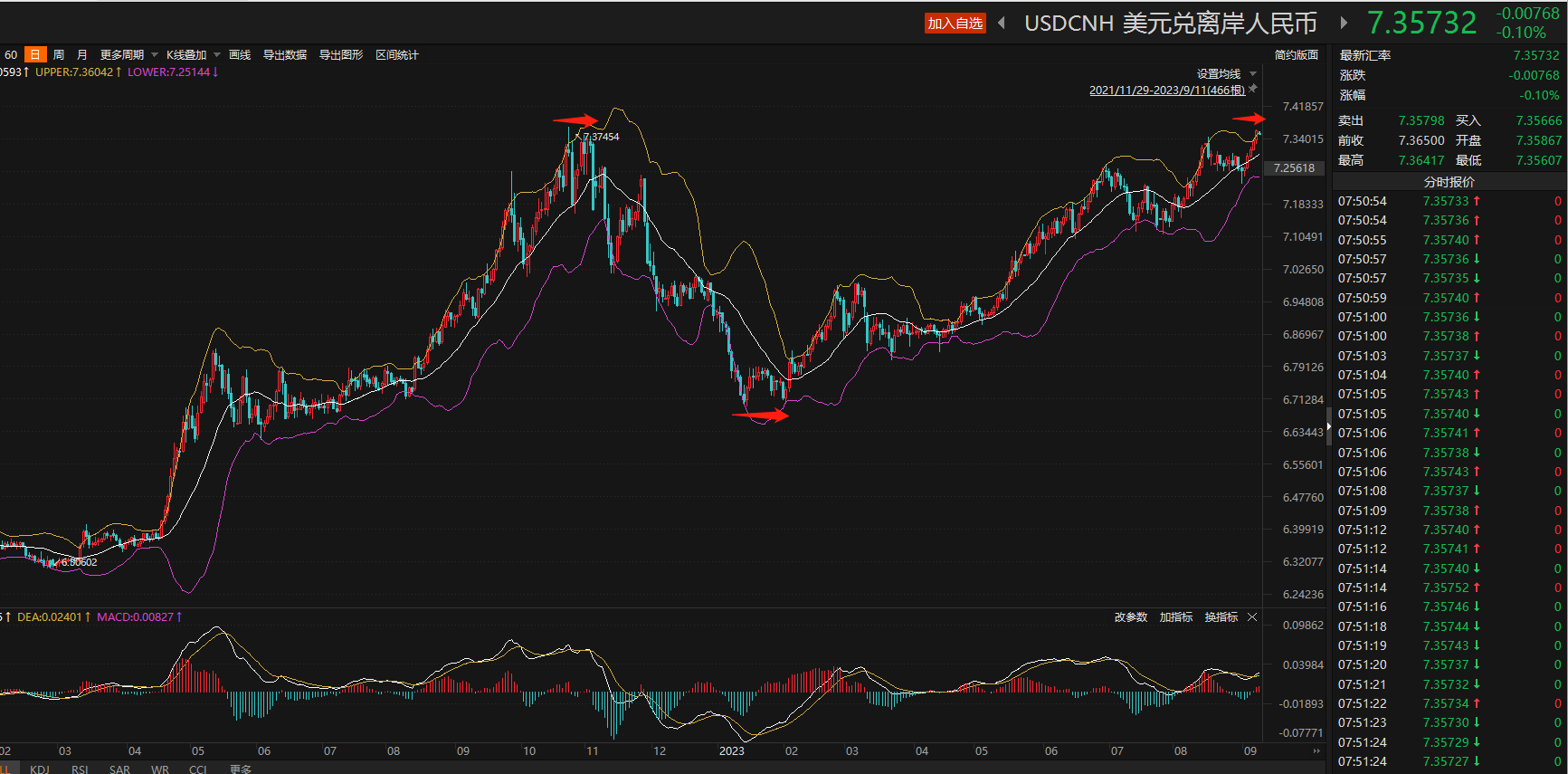Click red arrow marker near 7.37454 peak
This screenshot has height=774, width=1568.
(x=575, y=120)
